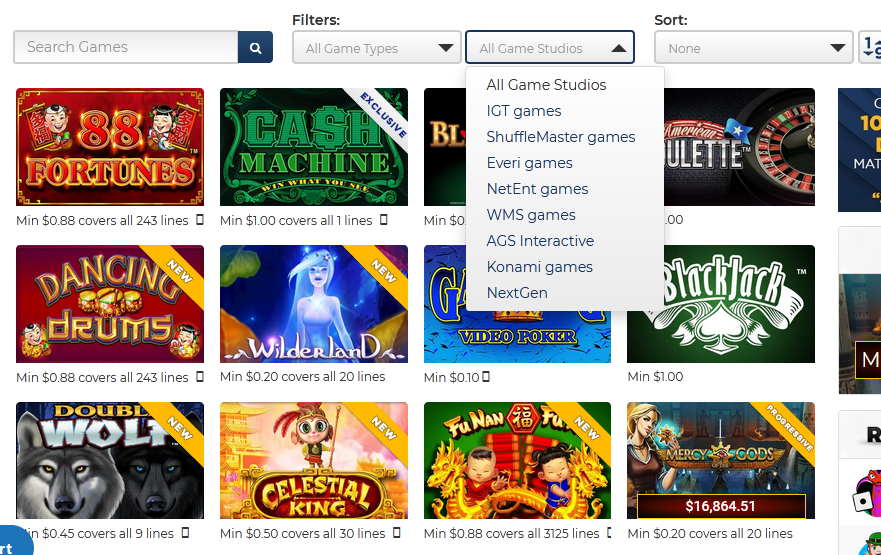This screenshot has width=881, height=555.
Task: Click mobile icon beside 88 Fortunes min bet
Action: pos(199,220)
